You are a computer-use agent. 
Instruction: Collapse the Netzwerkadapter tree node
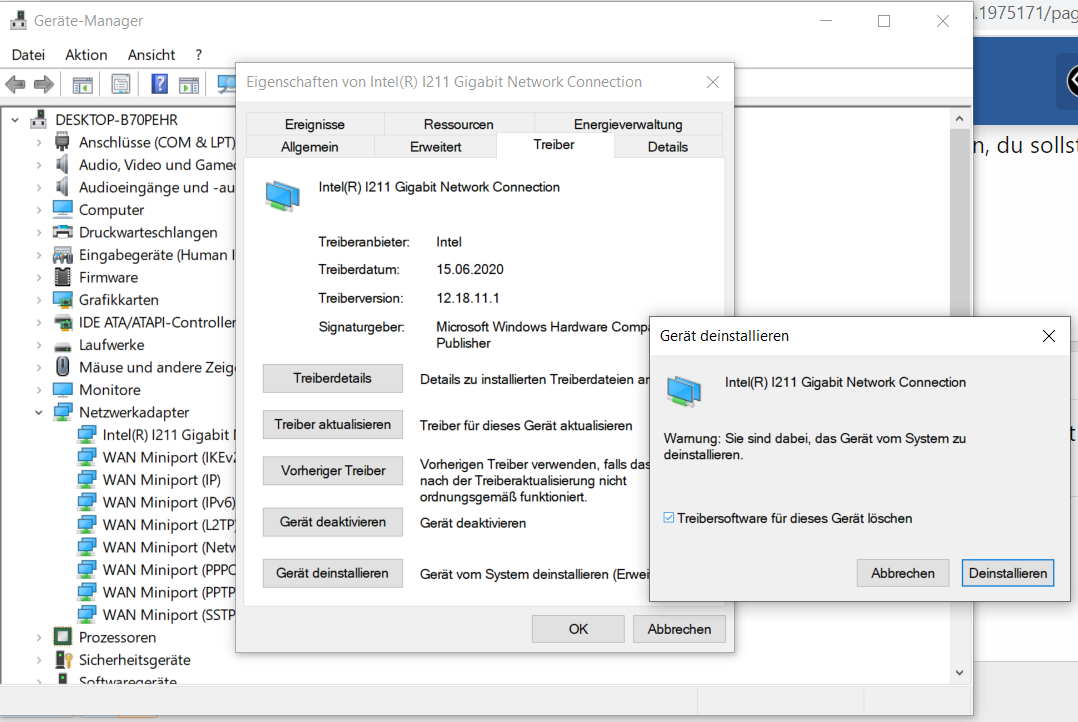[38, 413]
